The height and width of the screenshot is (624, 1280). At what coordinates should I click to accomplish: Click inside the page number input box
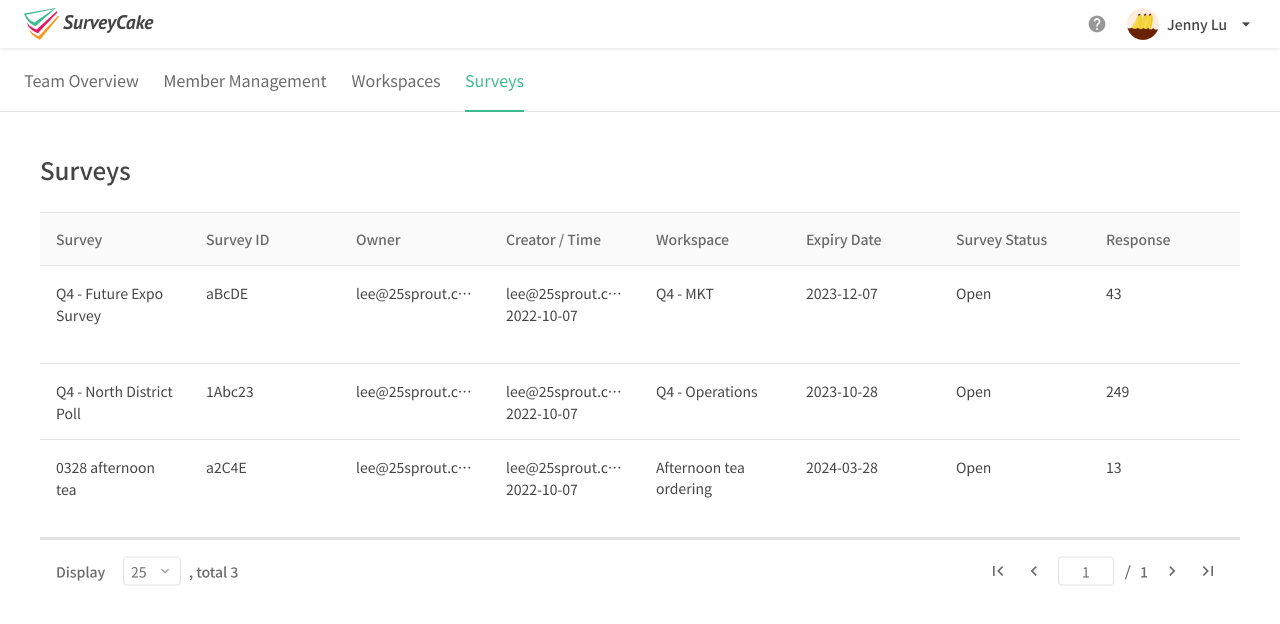pyautogui.click(x=1085, y=571)
